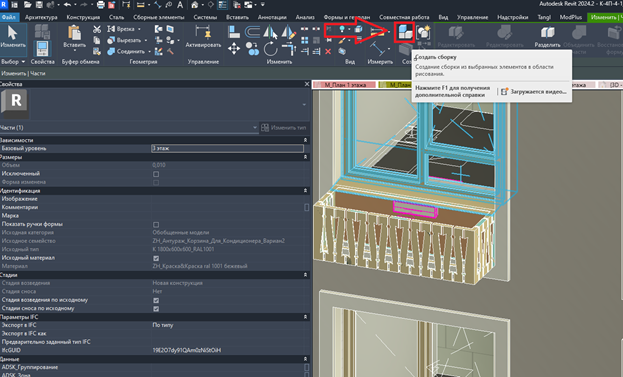Open the М_План 1 этажа view tab

344,85
